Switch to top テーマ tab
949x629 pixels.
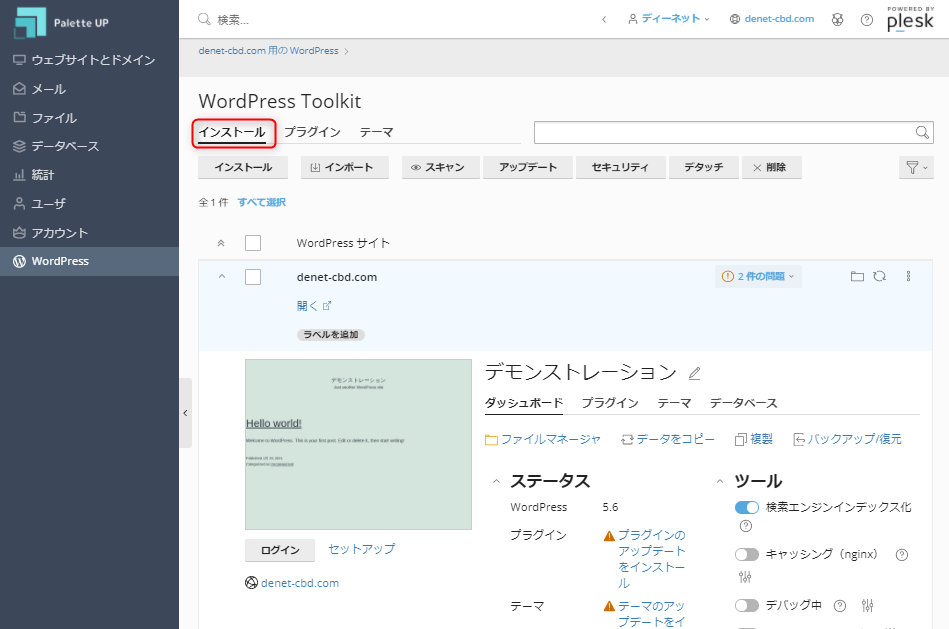point(376,132)
